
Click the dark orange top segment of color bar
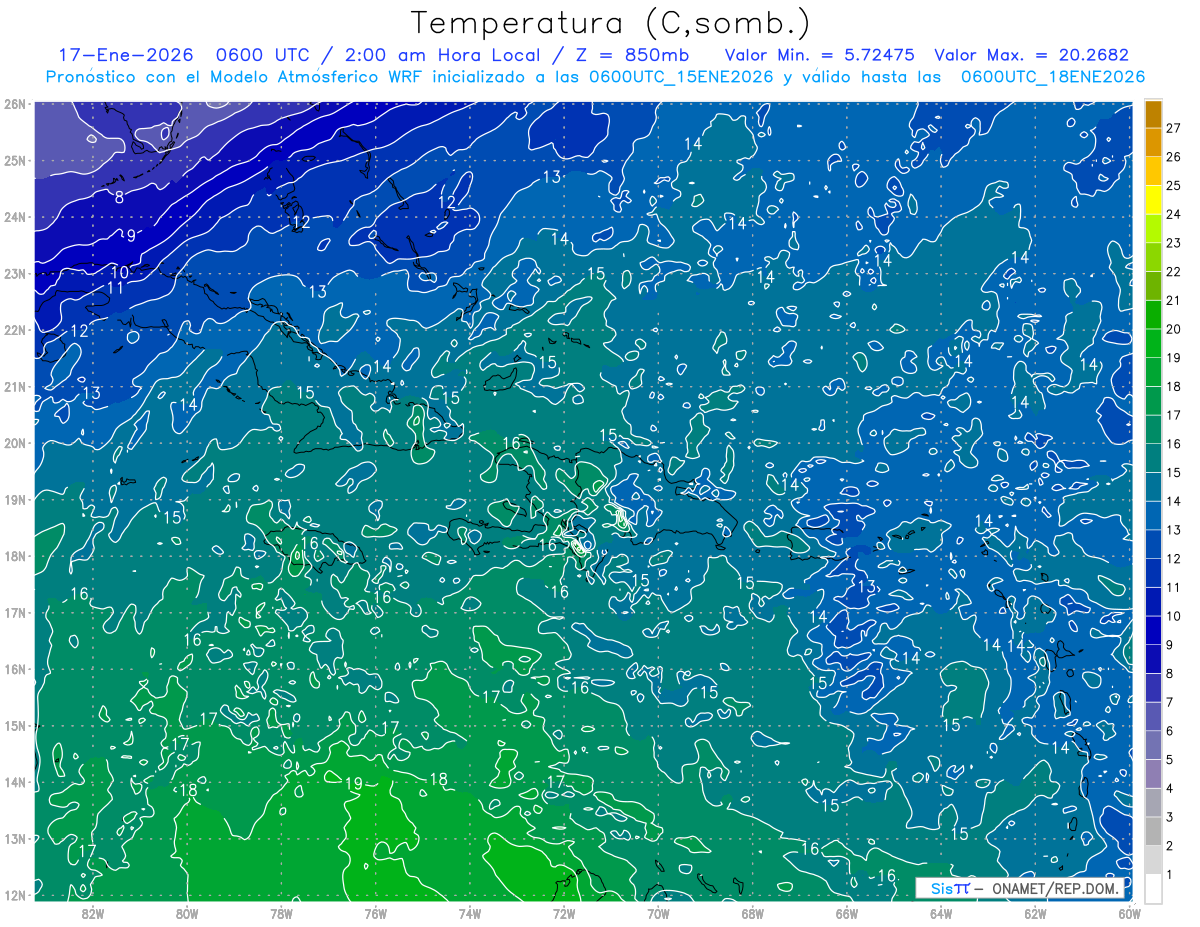[x=1154, y=113]
